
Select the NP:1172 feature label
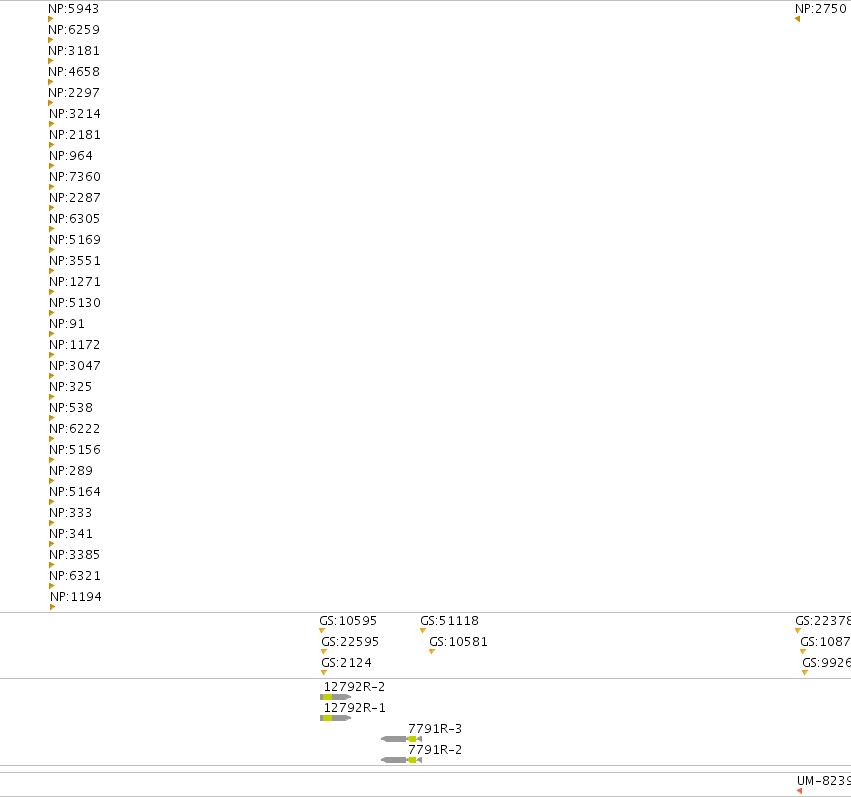[75, 345]
